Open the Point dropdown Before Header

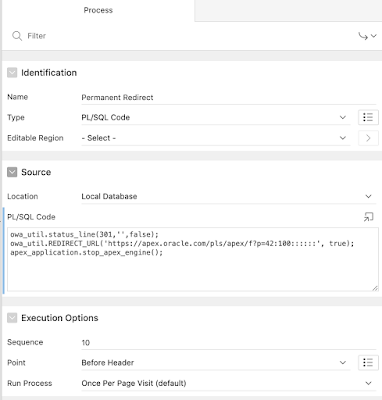click(x=216, y=363)
